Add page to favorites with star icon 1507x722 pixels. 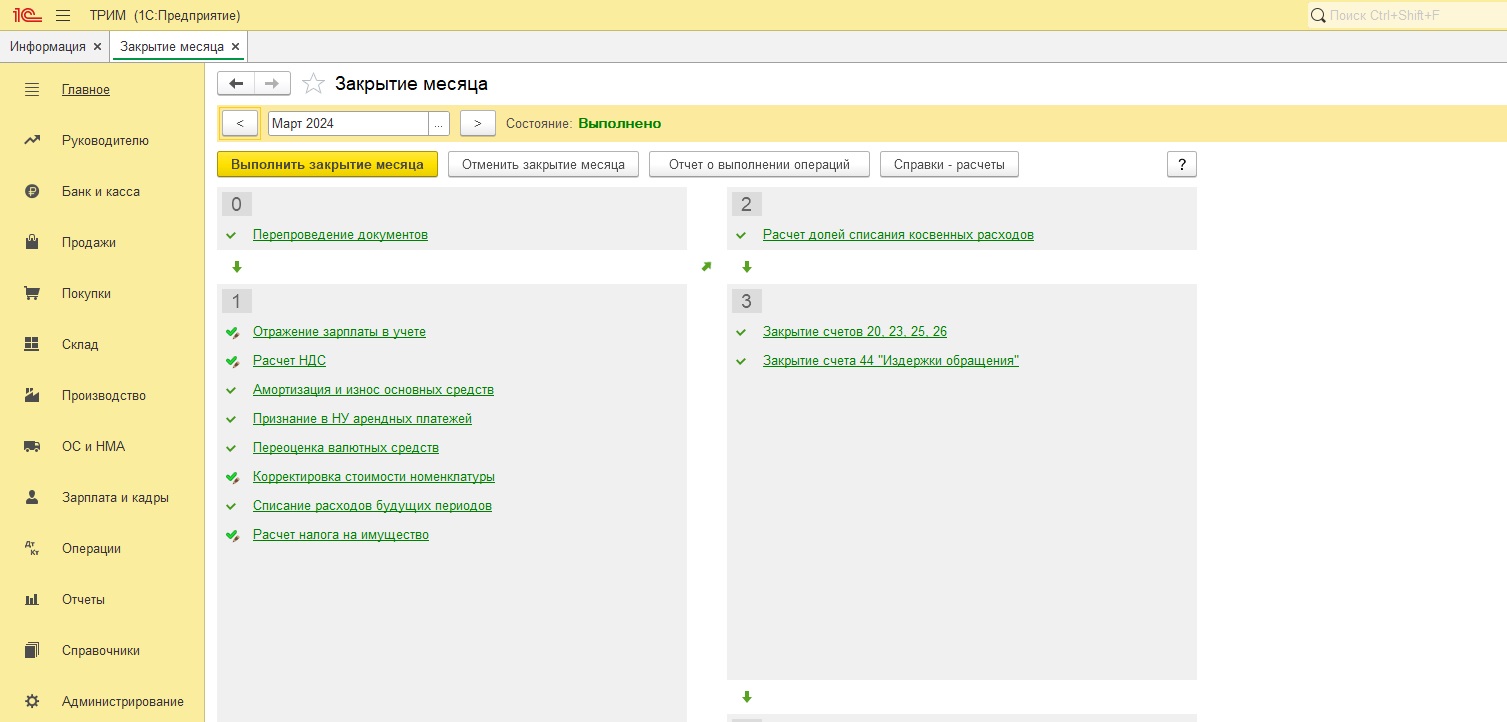pos(313,84)
